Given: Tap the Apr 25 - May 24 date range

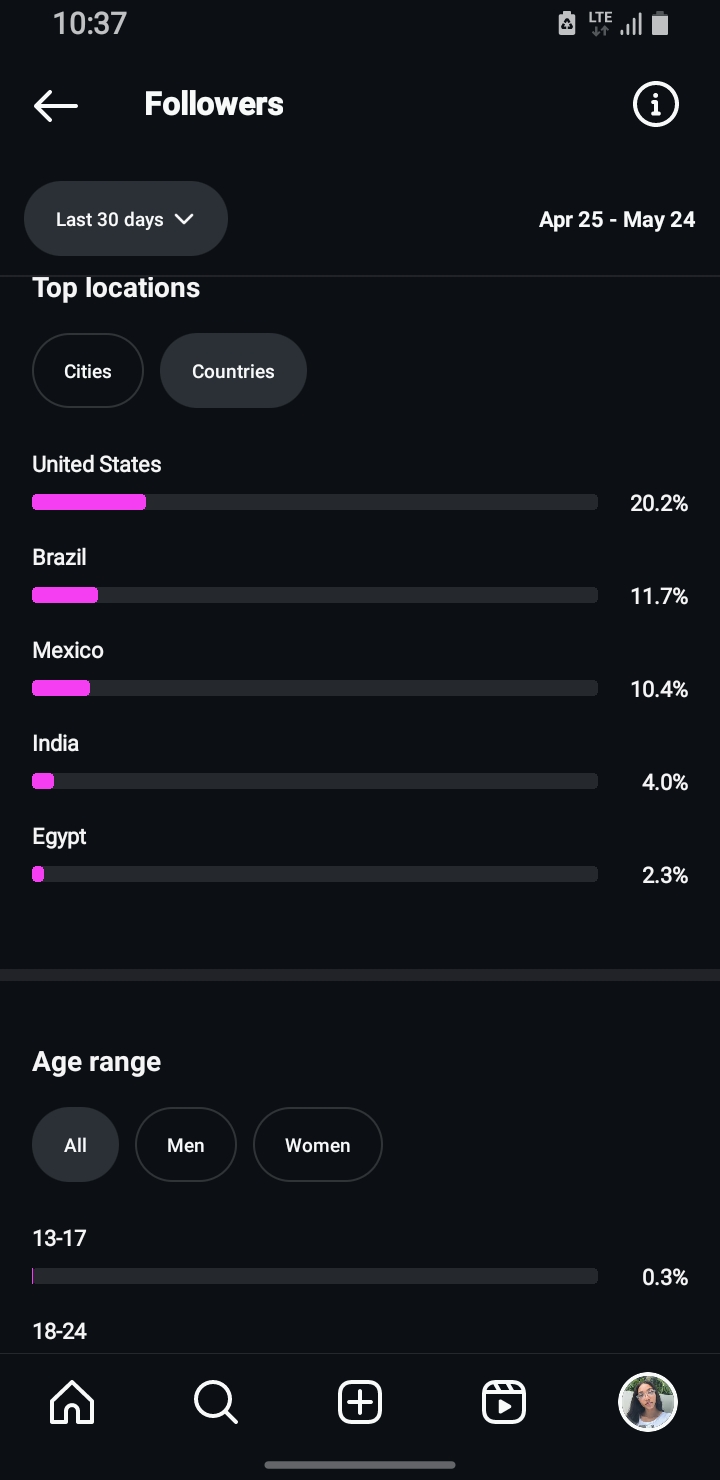Looking at the screenshot, I should click(617, 219).
